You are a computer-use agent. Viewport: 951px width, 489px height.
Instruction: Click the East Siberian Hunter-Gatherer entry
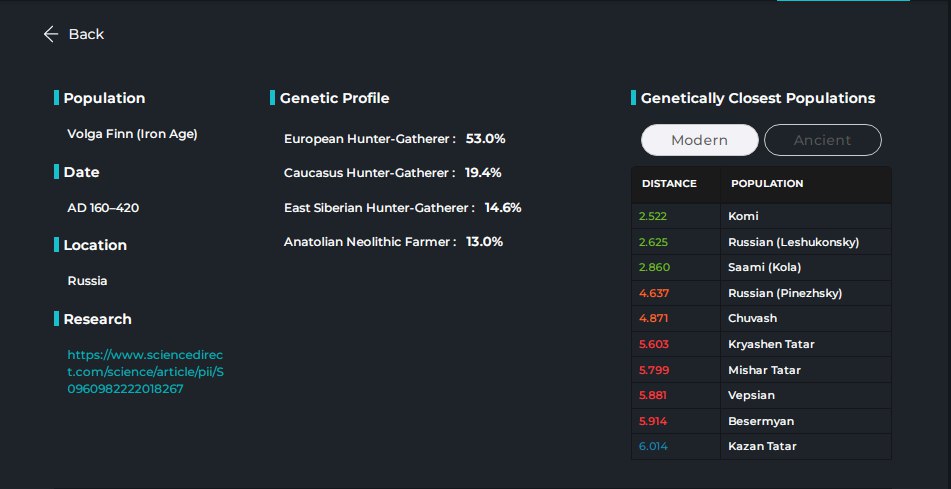[x=402, y=208]
